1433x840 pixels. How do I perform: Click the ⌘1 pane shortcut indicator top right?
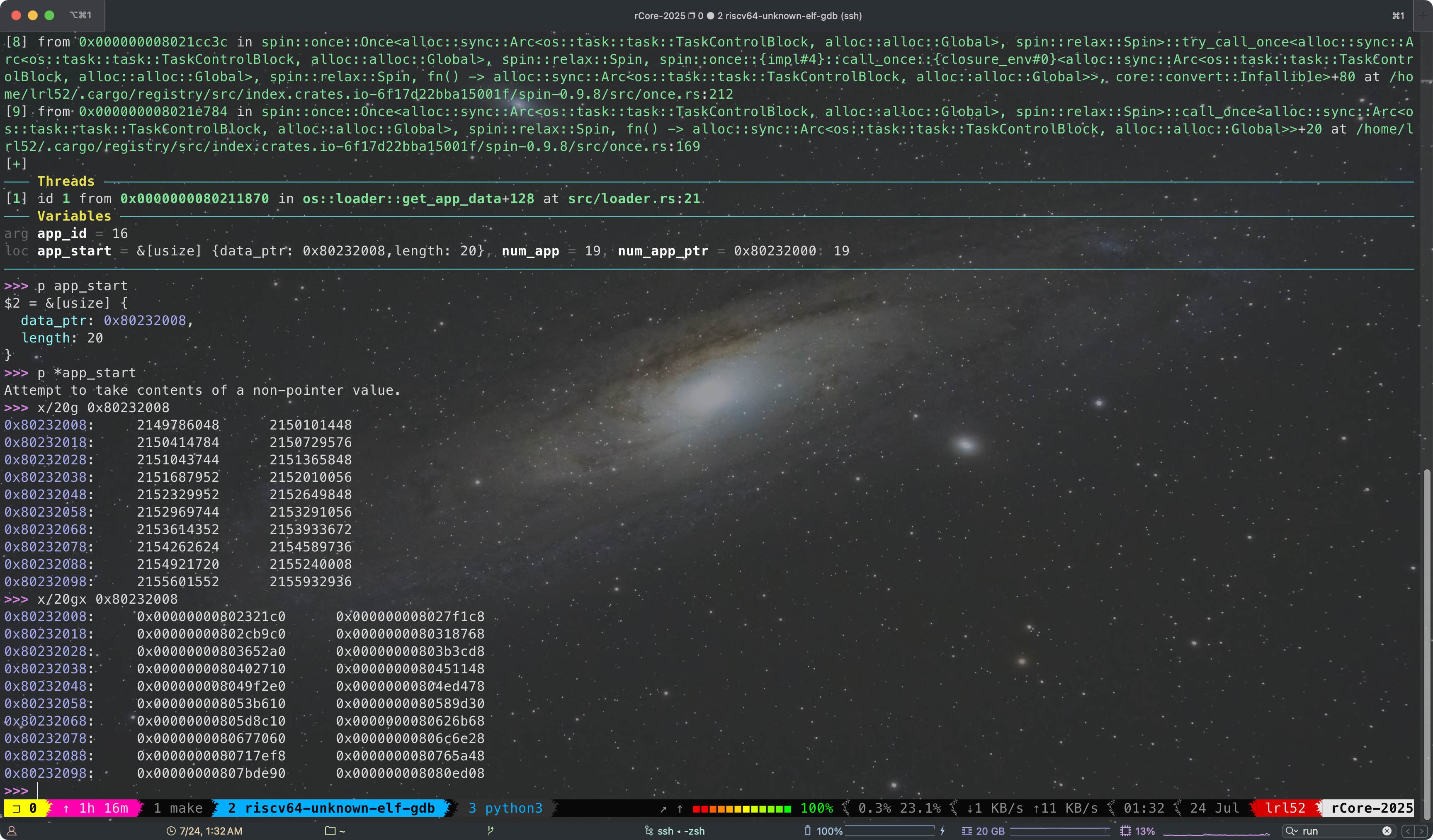[x=1398, y=15]
